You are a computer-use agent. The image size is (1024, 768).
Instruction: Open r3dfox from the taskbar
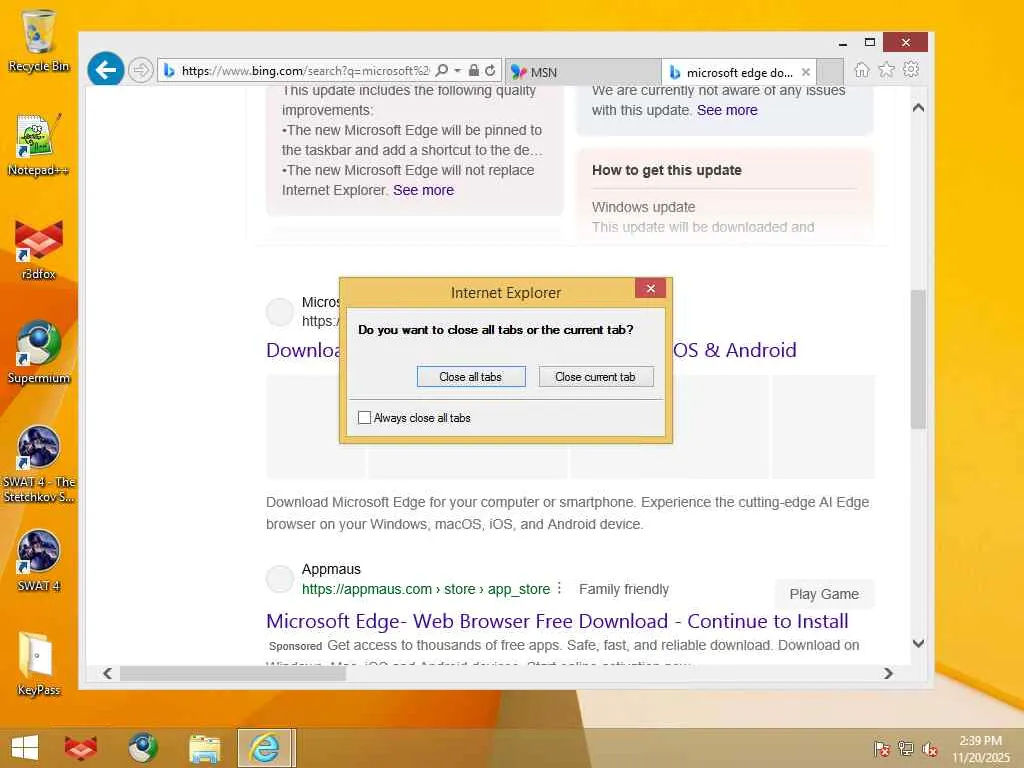[x=81, y=748]
